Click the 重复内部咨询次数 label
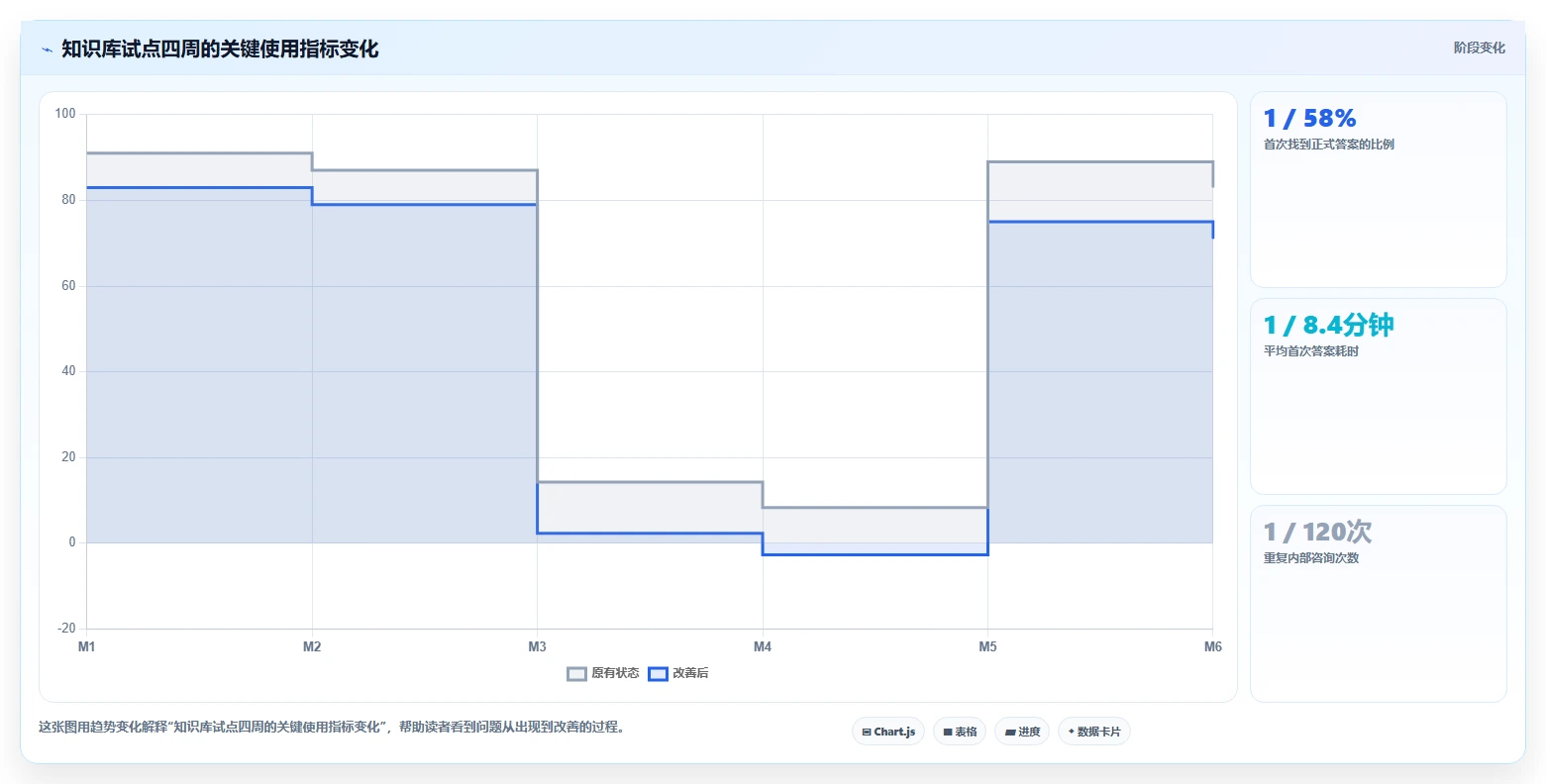This screenshot has width=1546, height=784. coord(1310,558)
